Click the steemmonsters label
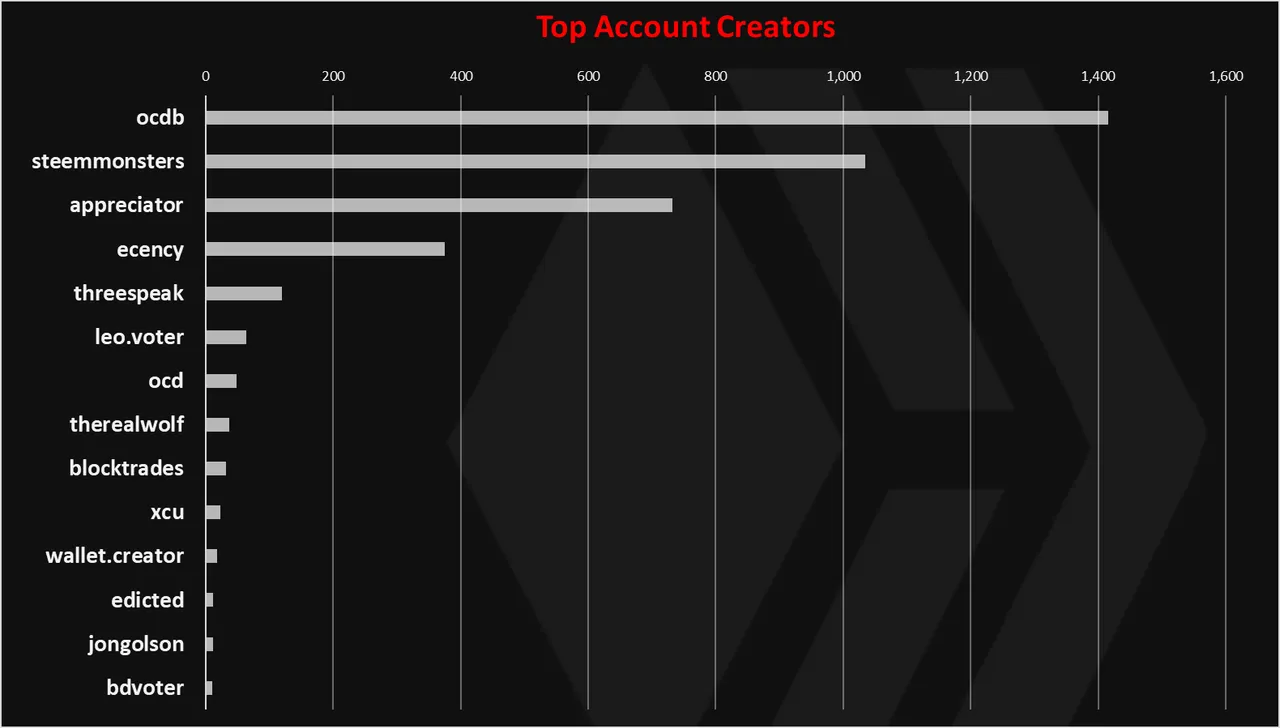 [108, 161]
